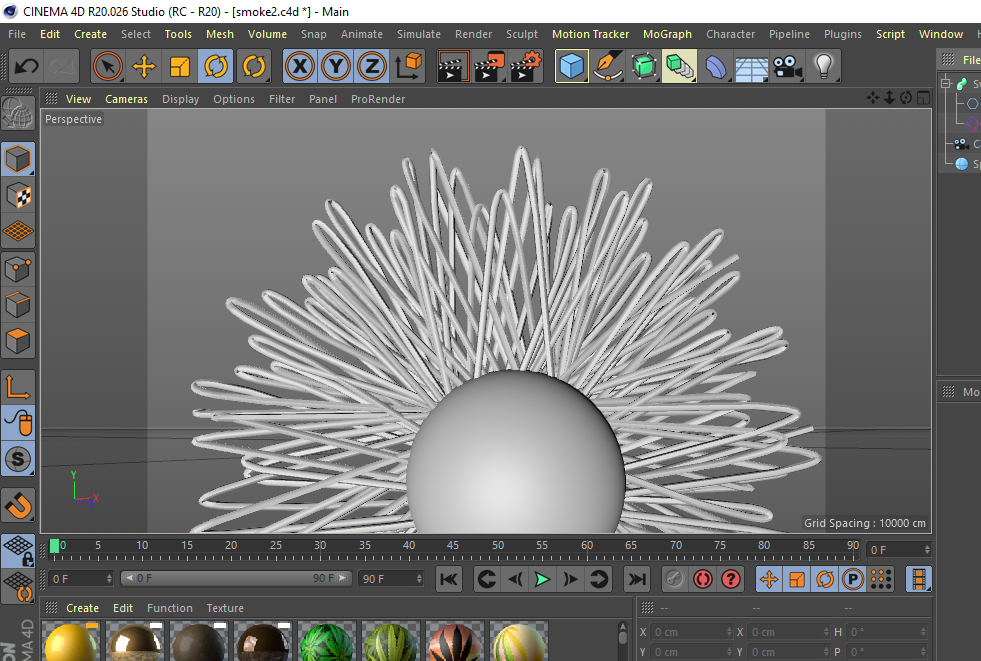Image resolution: width=981 pixels, height=661 pixels.
Task: Select the first green leaf material
Action: [327, 642]
